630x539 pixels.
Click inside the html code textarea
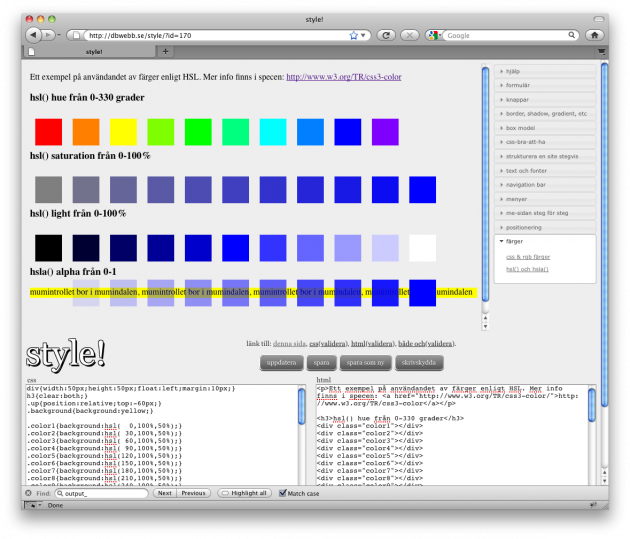point(452,435)
